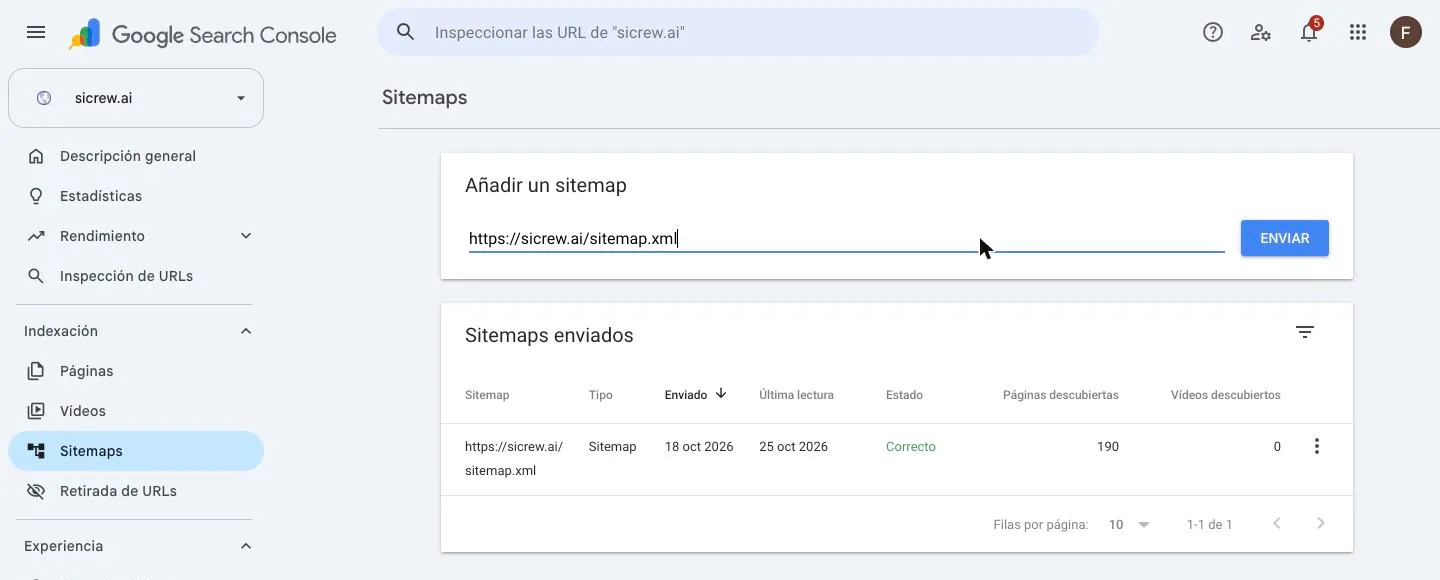This screenshot has width=1440, height=580.
Task: Click the Añadir un sitemap heading
Action: pos(546,185)
